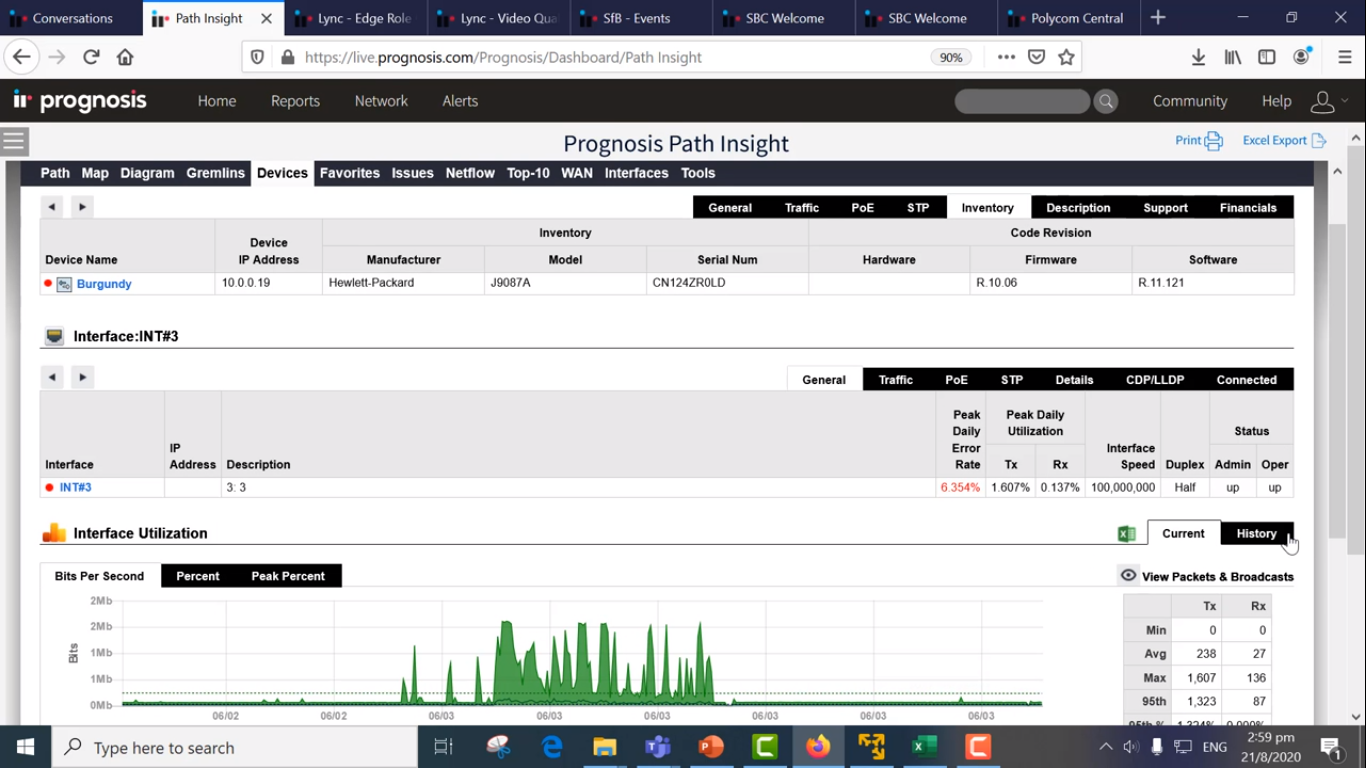Image resolution: width=1366 pixels, height=768 pixels.
Task: Switch to the Netflow tab
Action: [470, 173]
